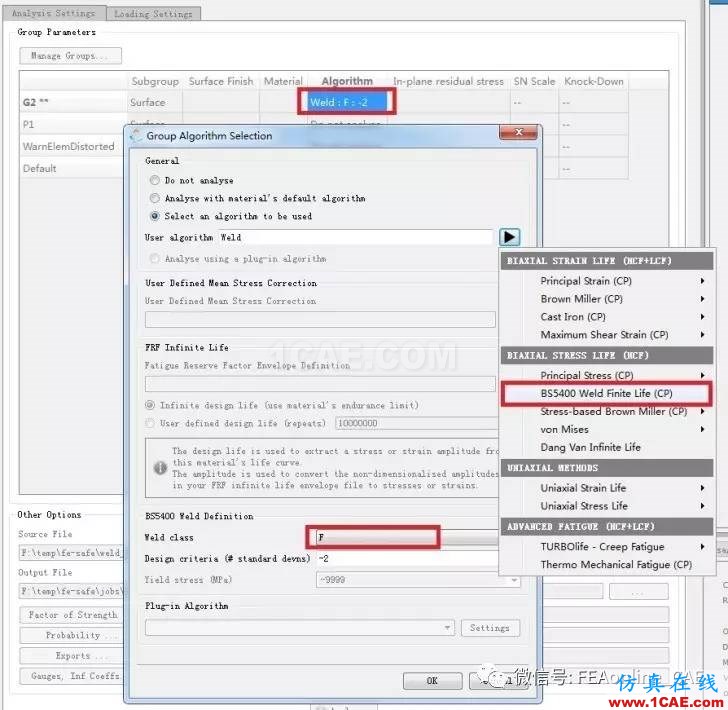This screenshot has width=728, height=710.
Task: Confirm the dialog with OK
Action: [x=432, y=680]
